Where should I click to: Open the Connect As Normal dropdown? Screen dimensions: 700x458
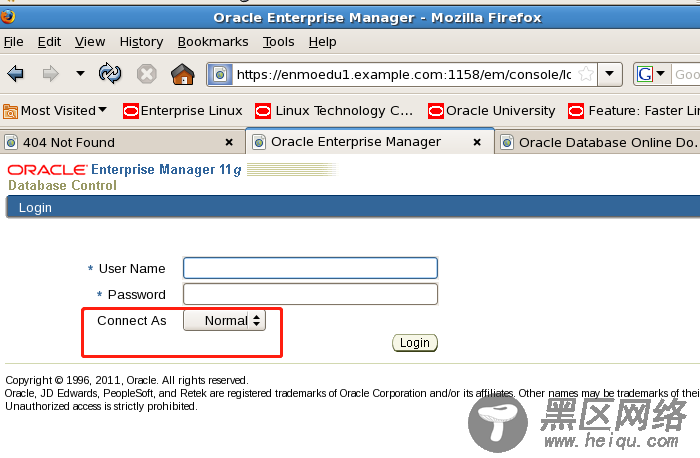coord(225,321)
